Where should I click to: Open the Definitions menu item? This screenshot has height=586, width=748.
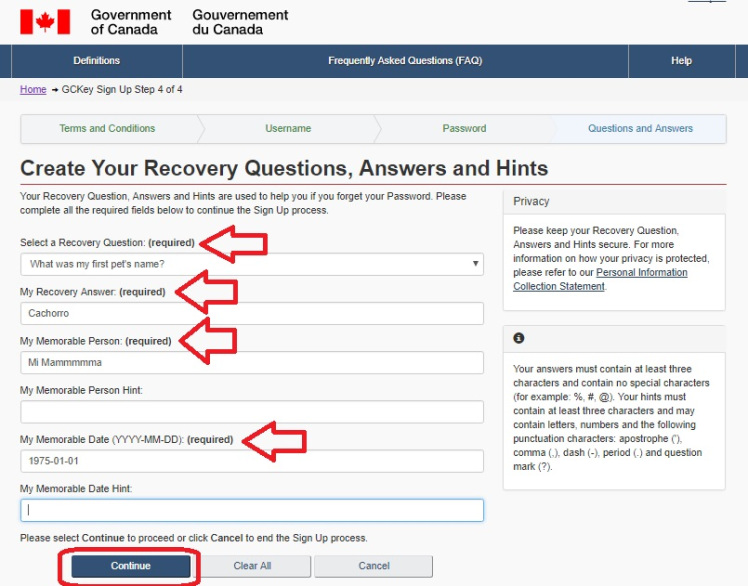[97, 61]
